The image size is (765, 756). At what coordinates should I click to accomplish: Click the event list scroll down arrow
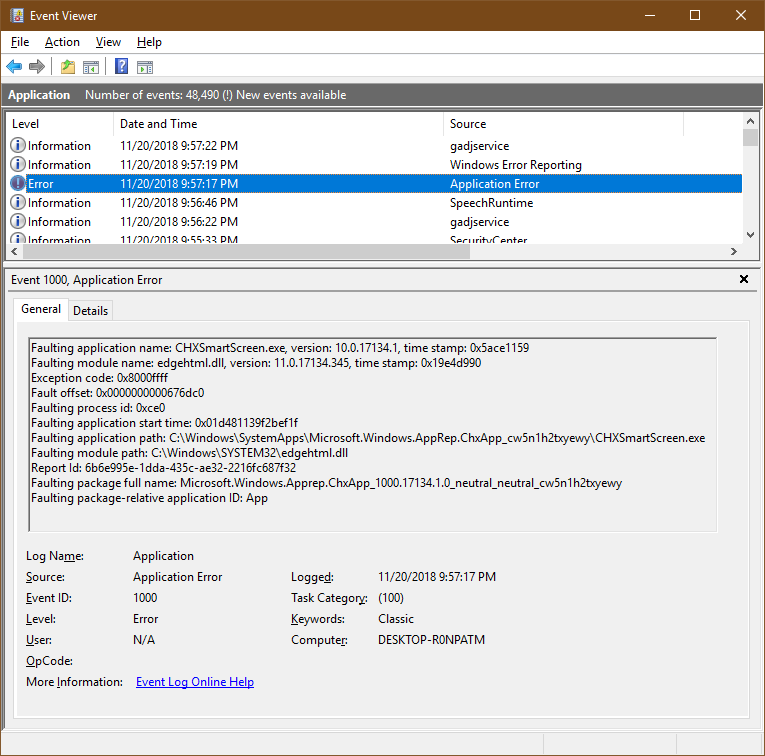coord(750,235)
